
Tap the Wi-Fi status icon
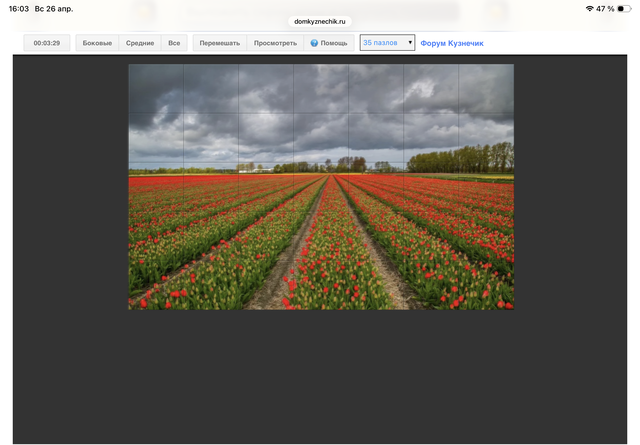tap(590, 8)
